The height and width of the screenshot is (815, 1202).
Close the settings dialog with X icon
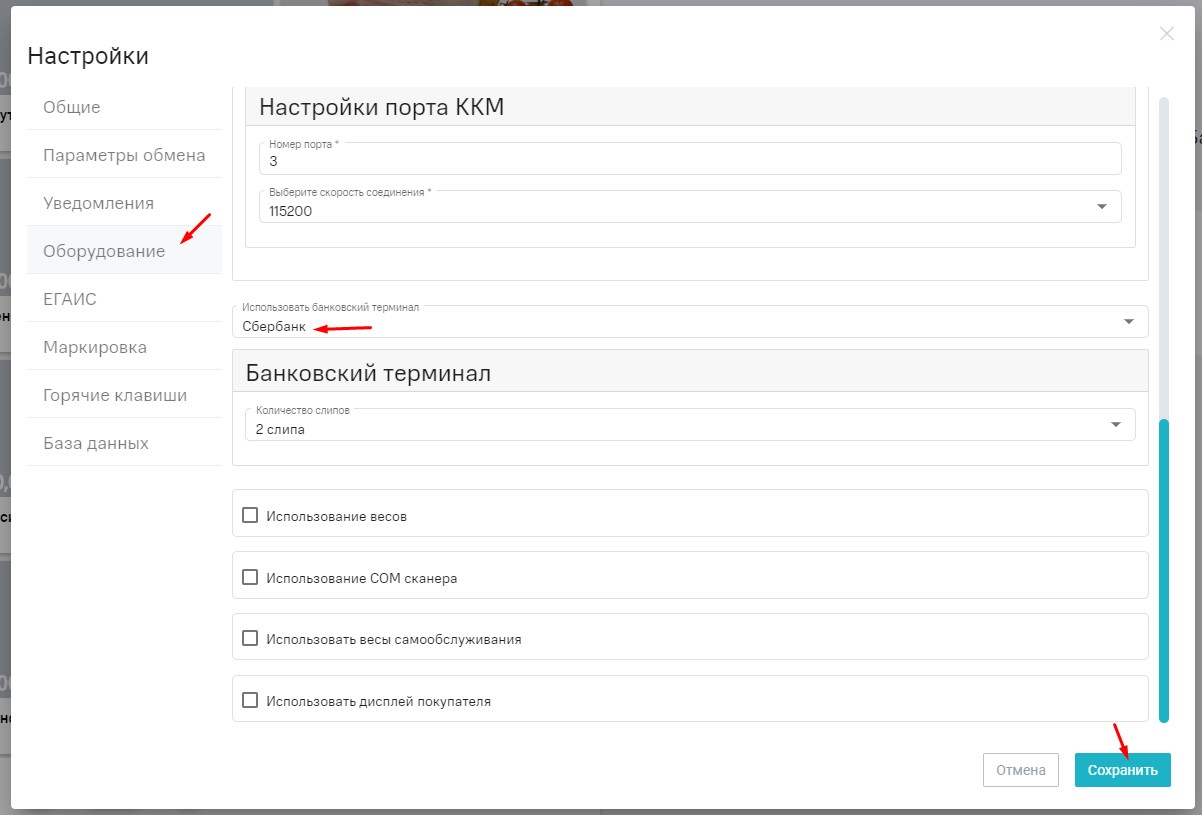click(x=1166, y=34)
